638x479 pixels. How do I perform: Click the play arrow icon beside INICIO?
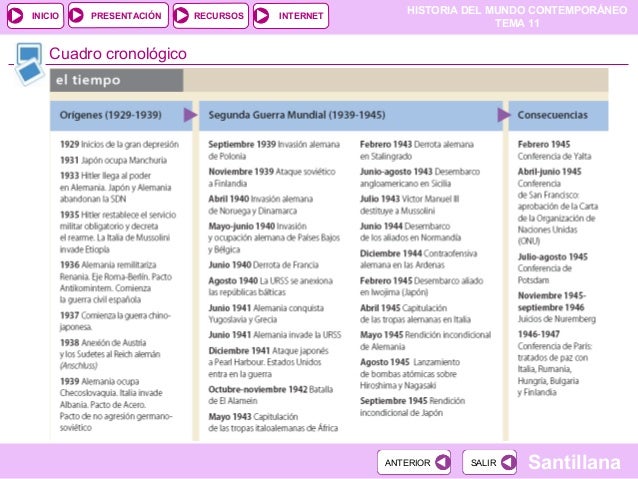click(16, 16)
